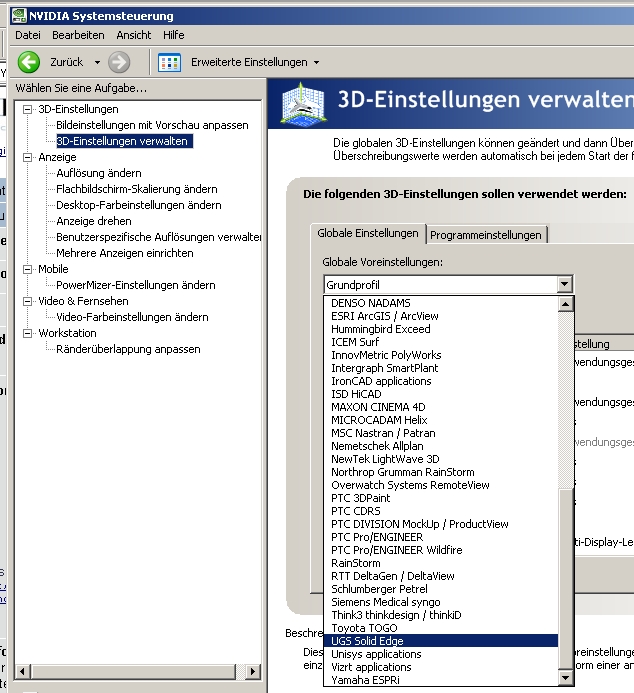634x693 pixels.
Task: Choose MAXON CINEMA 4D profile
Action: click(441, 407)
